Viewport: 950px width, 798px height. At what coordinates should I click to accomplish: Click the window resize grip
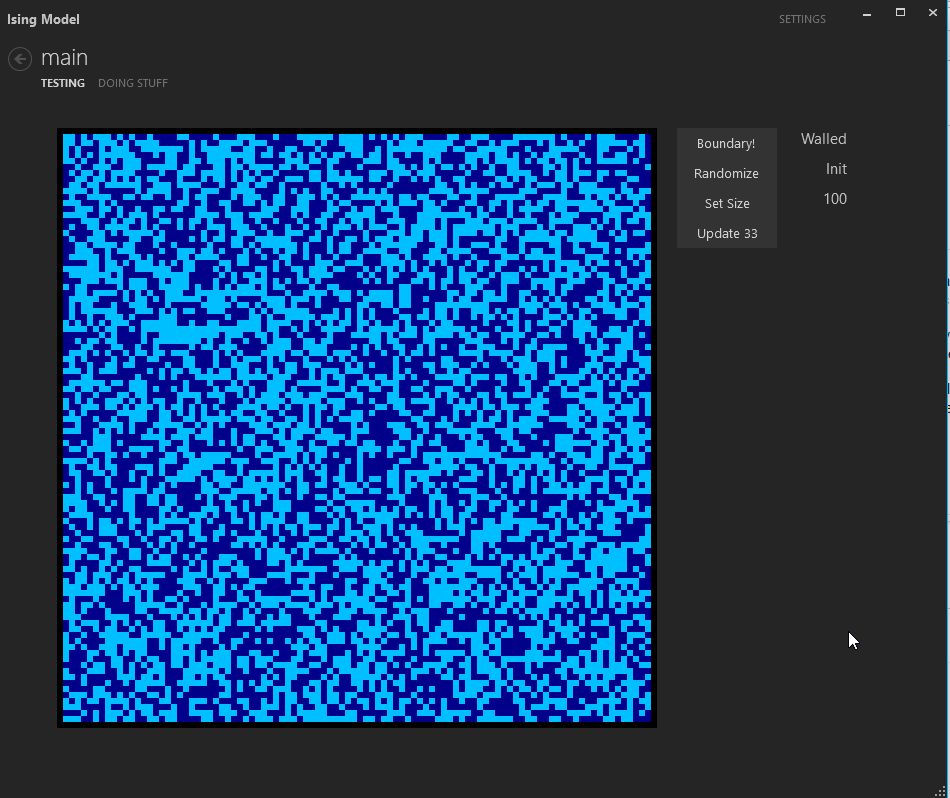(940, 791)
